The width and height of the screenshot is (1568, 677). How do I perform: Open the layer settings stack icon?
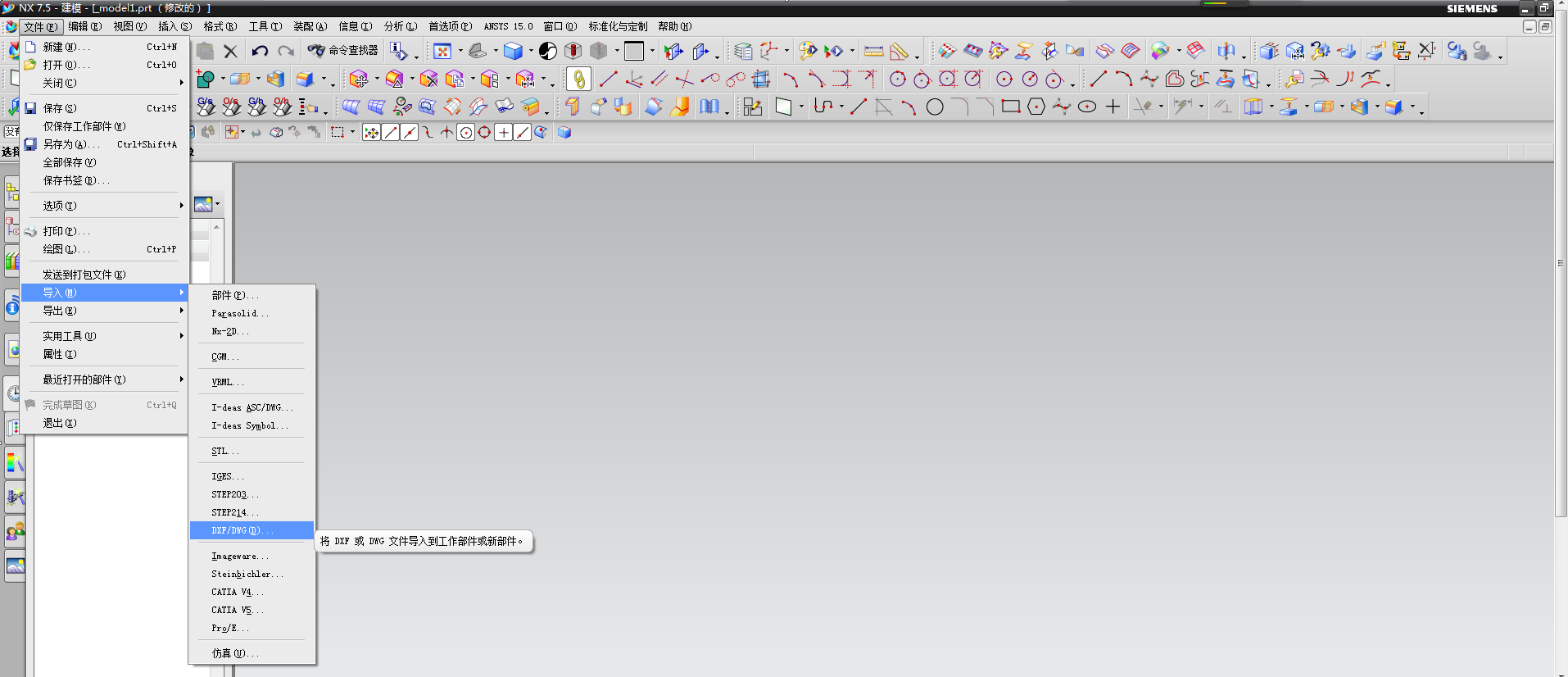(x=743, y=52)
